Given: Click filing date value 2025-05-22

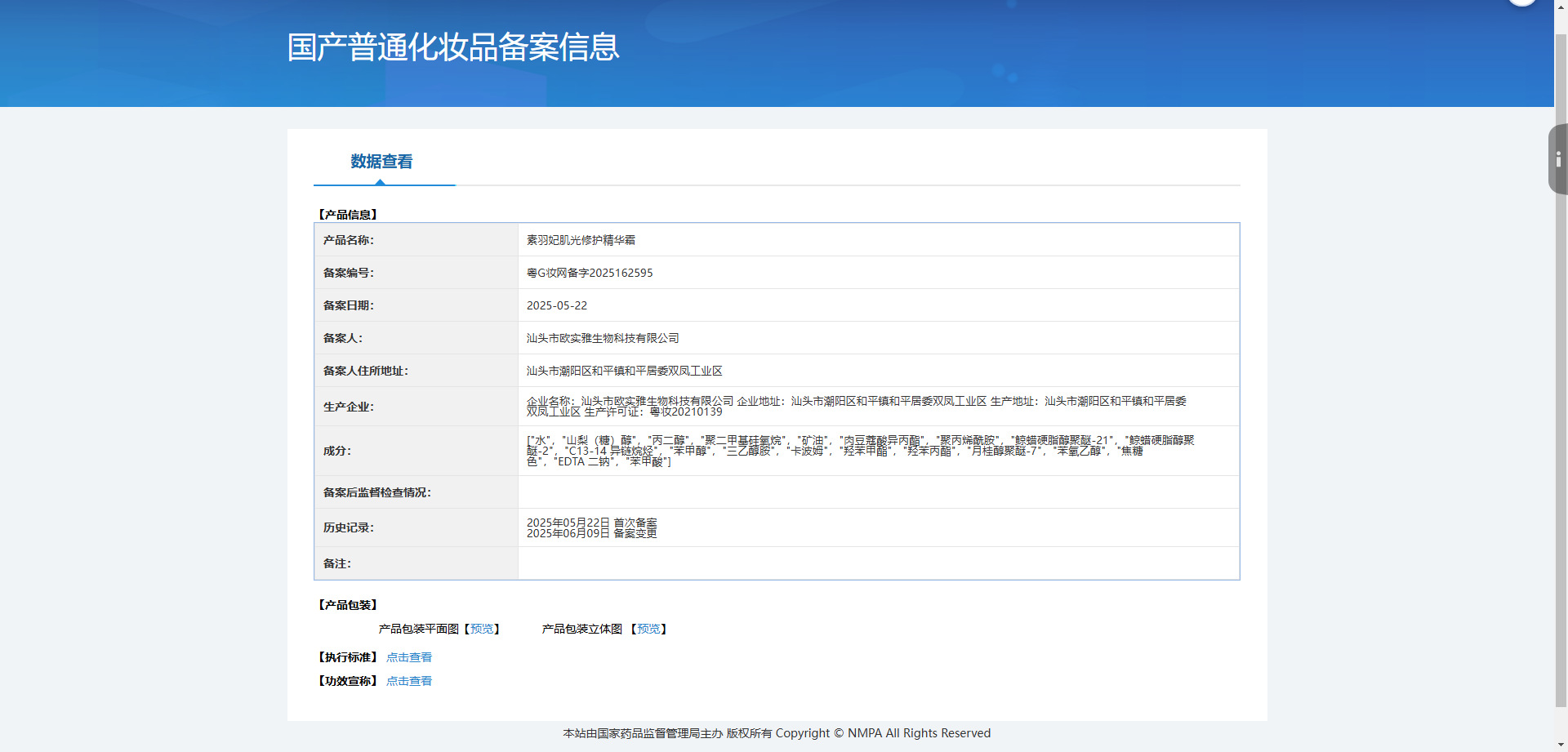Looking at the screenshot, I should click(x=557, y=305).
